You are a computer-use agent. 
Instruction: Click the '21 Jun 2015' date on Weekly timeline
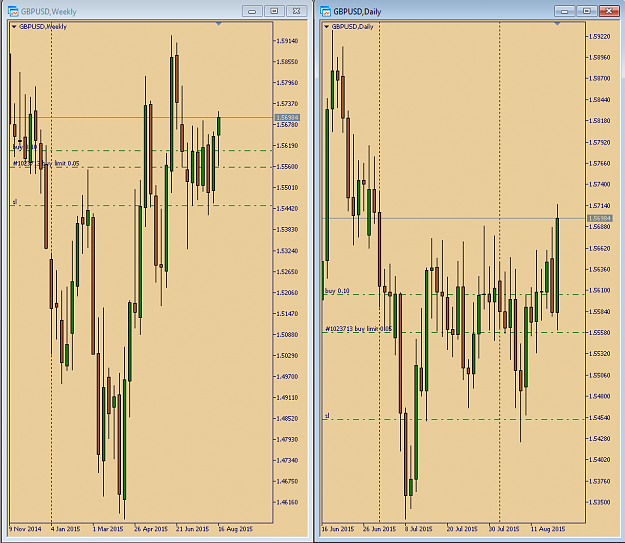193,529
